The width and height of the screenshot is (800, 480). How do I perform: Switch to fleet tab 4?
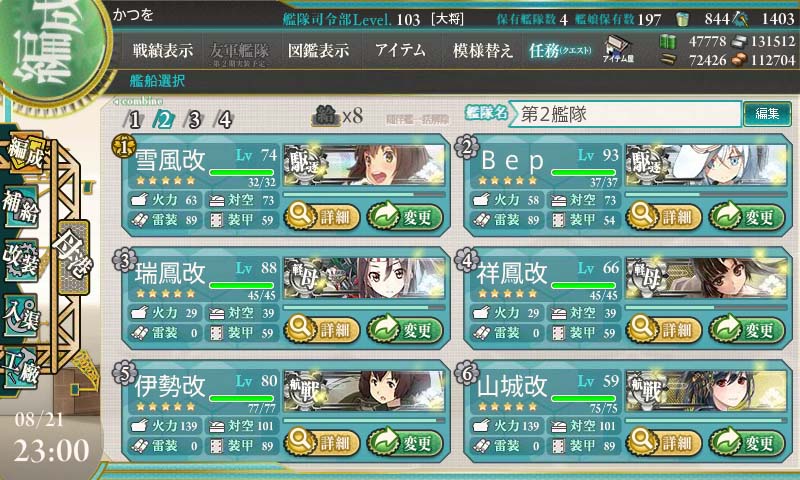tap(224, 120)
